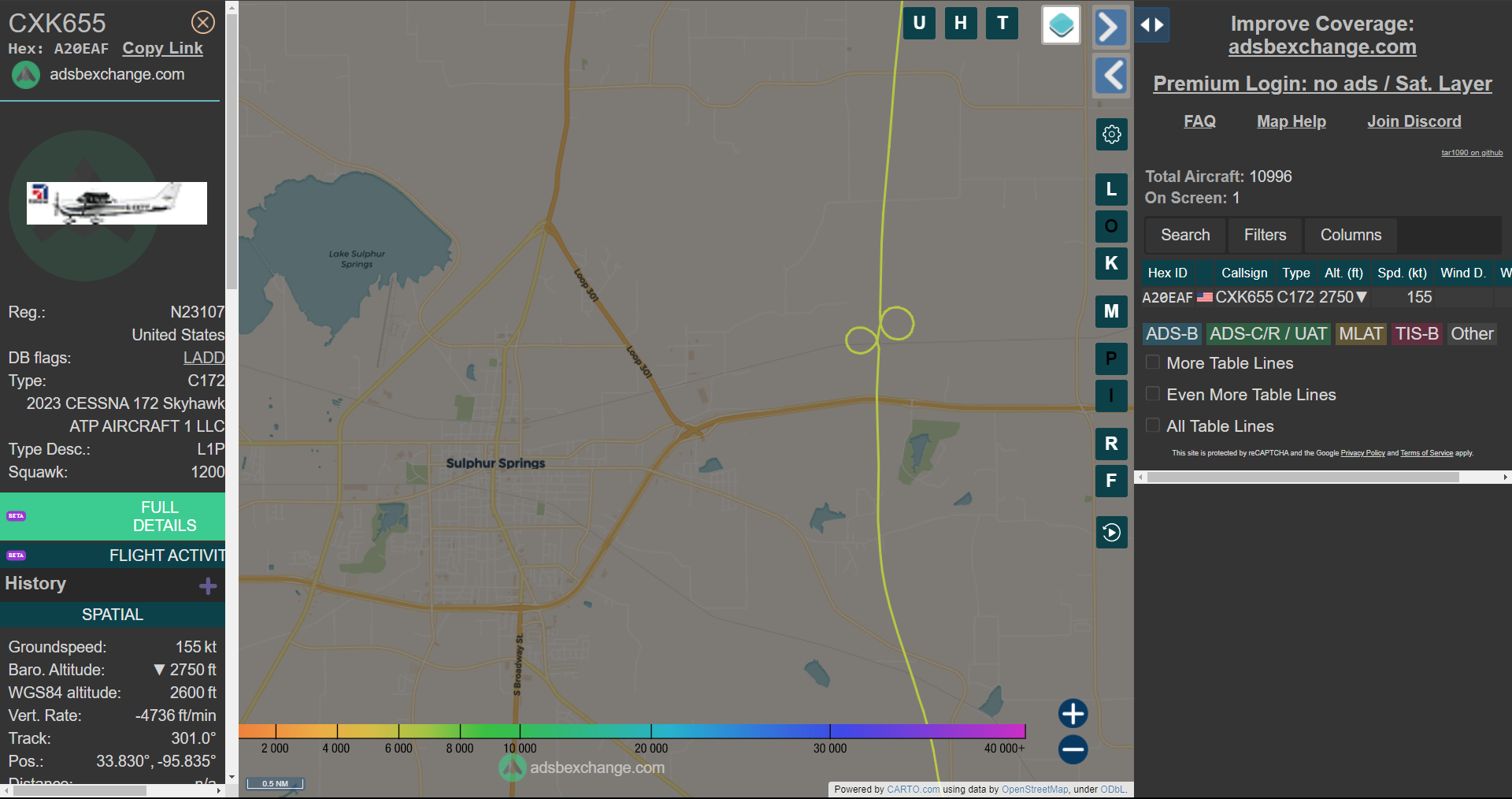This screenshot has width=1512, height=799.
Task: Open the reCAPTCHA Terms of Service link
Action: click(x=1426, y=453)
